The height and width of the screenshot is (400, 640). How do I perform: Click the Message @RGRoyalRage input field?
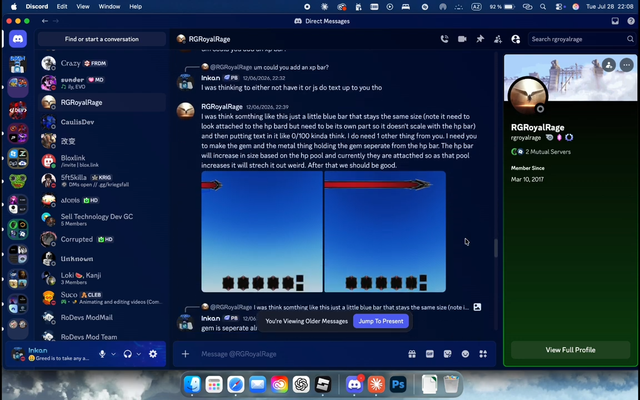(300, 354)
